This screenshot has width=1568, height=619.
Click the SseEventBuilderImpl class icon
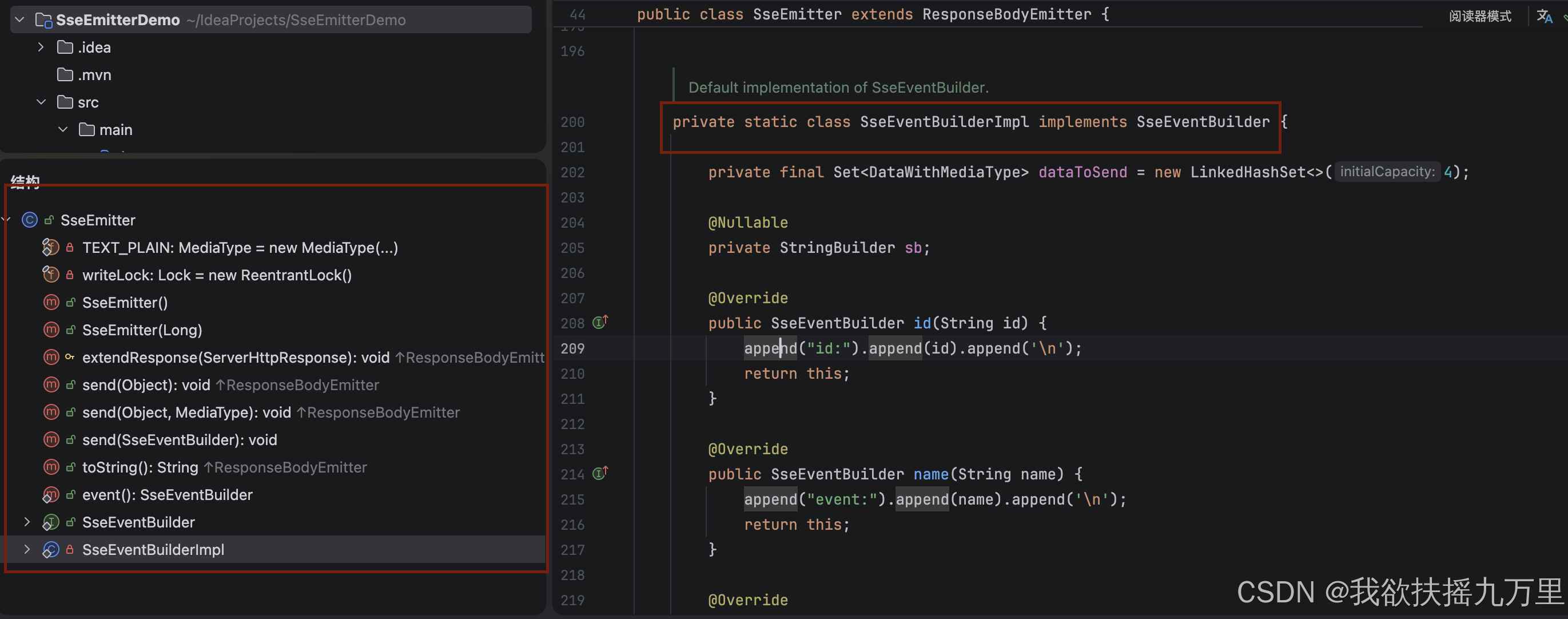pyautogui.click(x=50, y=550)
